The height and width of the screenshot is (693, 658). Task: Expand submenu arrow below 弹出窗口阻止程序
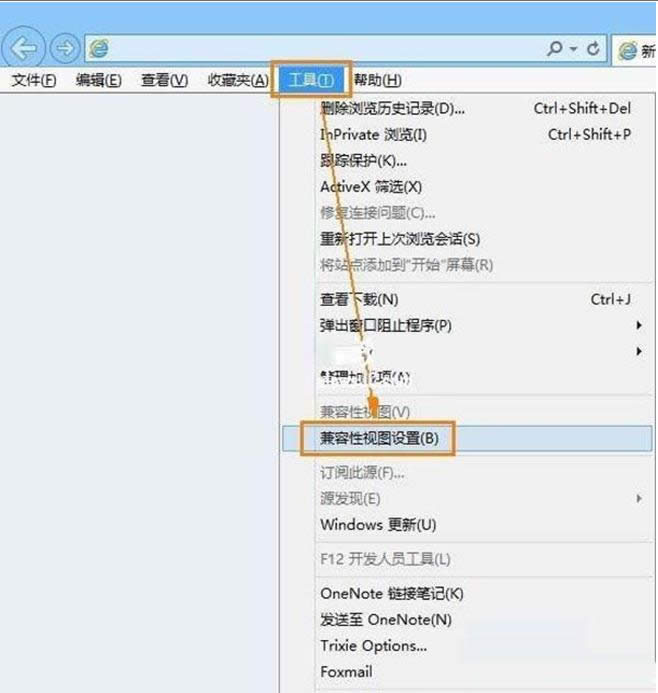click(639, 351)
